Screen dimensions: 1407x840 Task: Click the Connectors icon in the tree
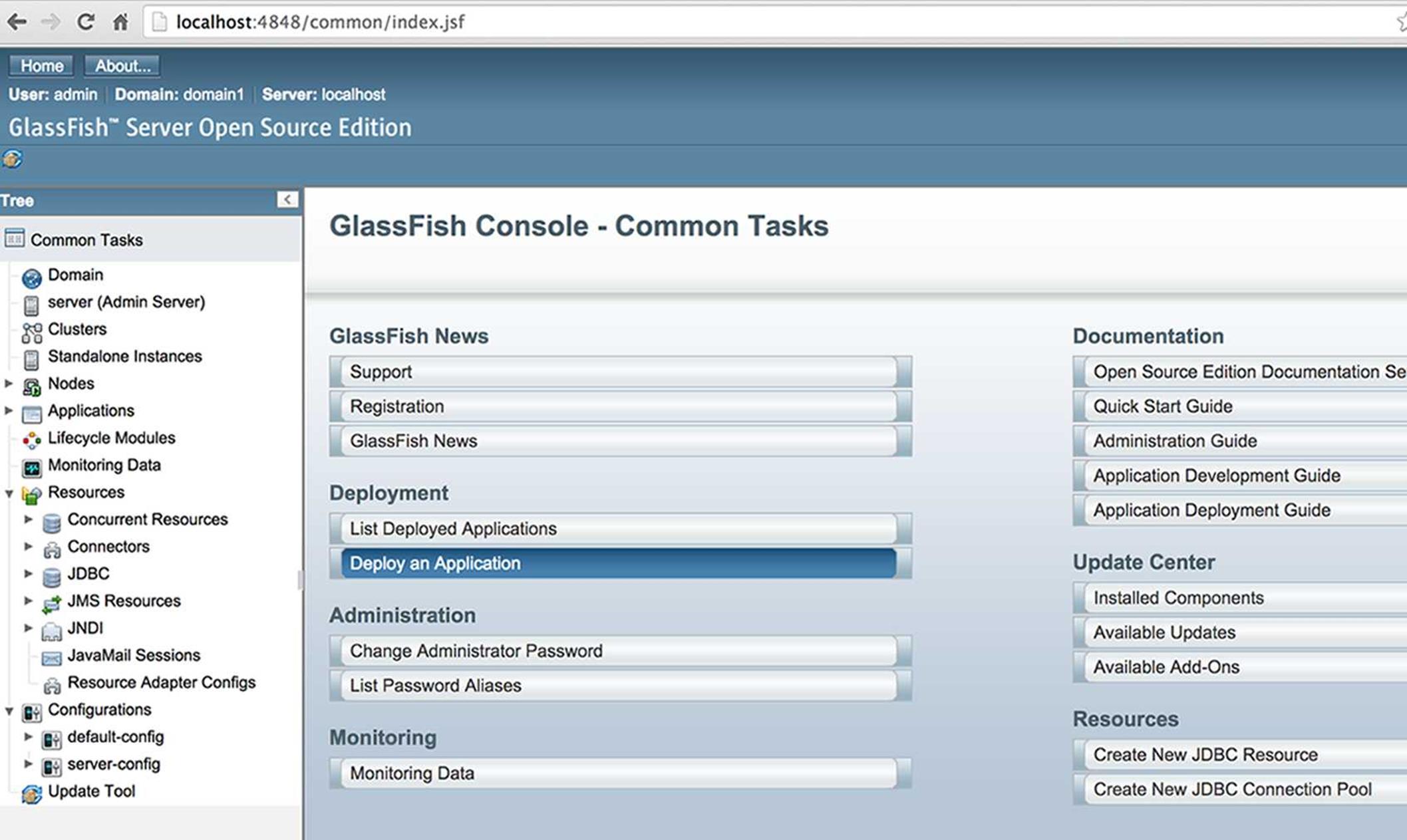[51, 549]
